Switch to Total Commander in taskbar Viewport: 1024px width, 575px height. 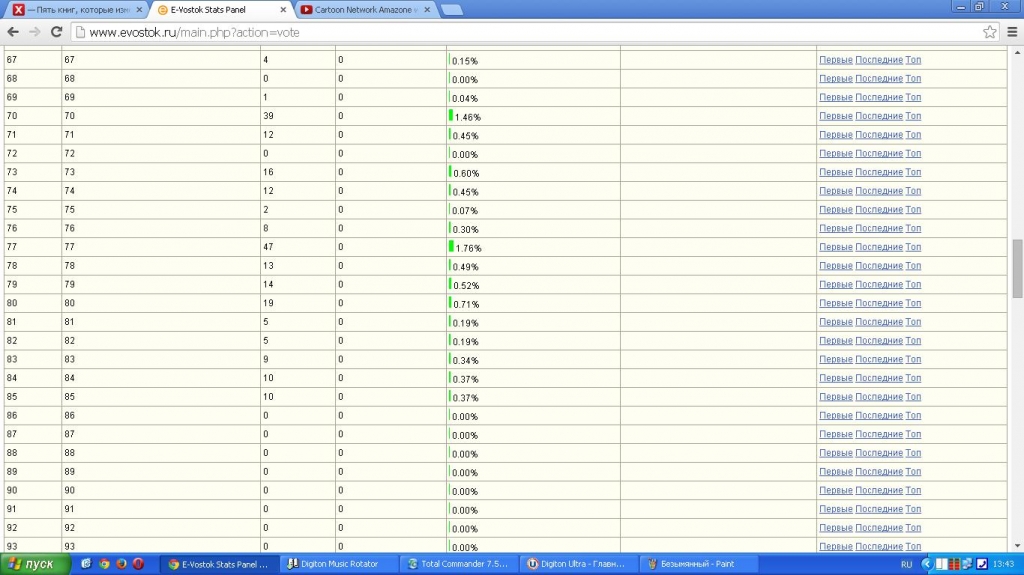coord(457,564)
